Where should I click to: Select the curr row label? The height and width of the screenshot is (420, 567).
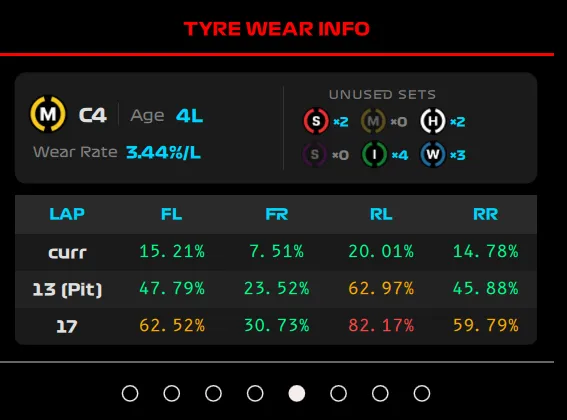click(x=67, y=253)
